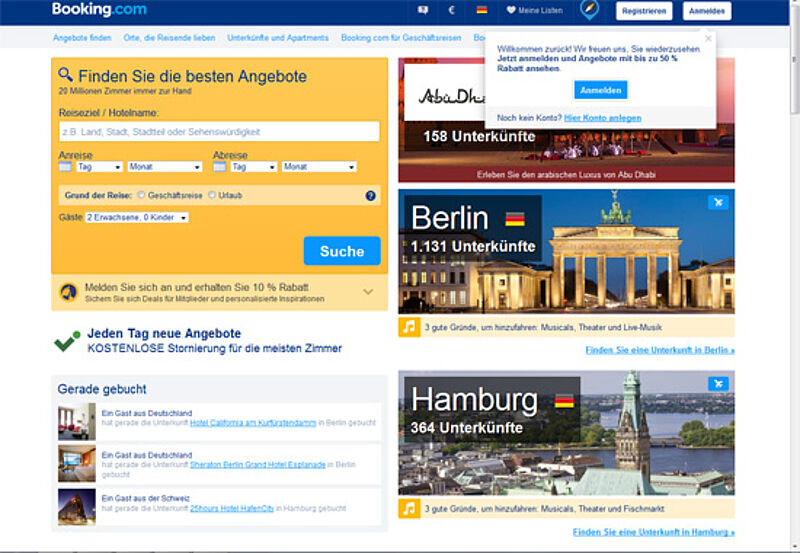
Task: Click the German flag language icon
Action: click(482, 11)
